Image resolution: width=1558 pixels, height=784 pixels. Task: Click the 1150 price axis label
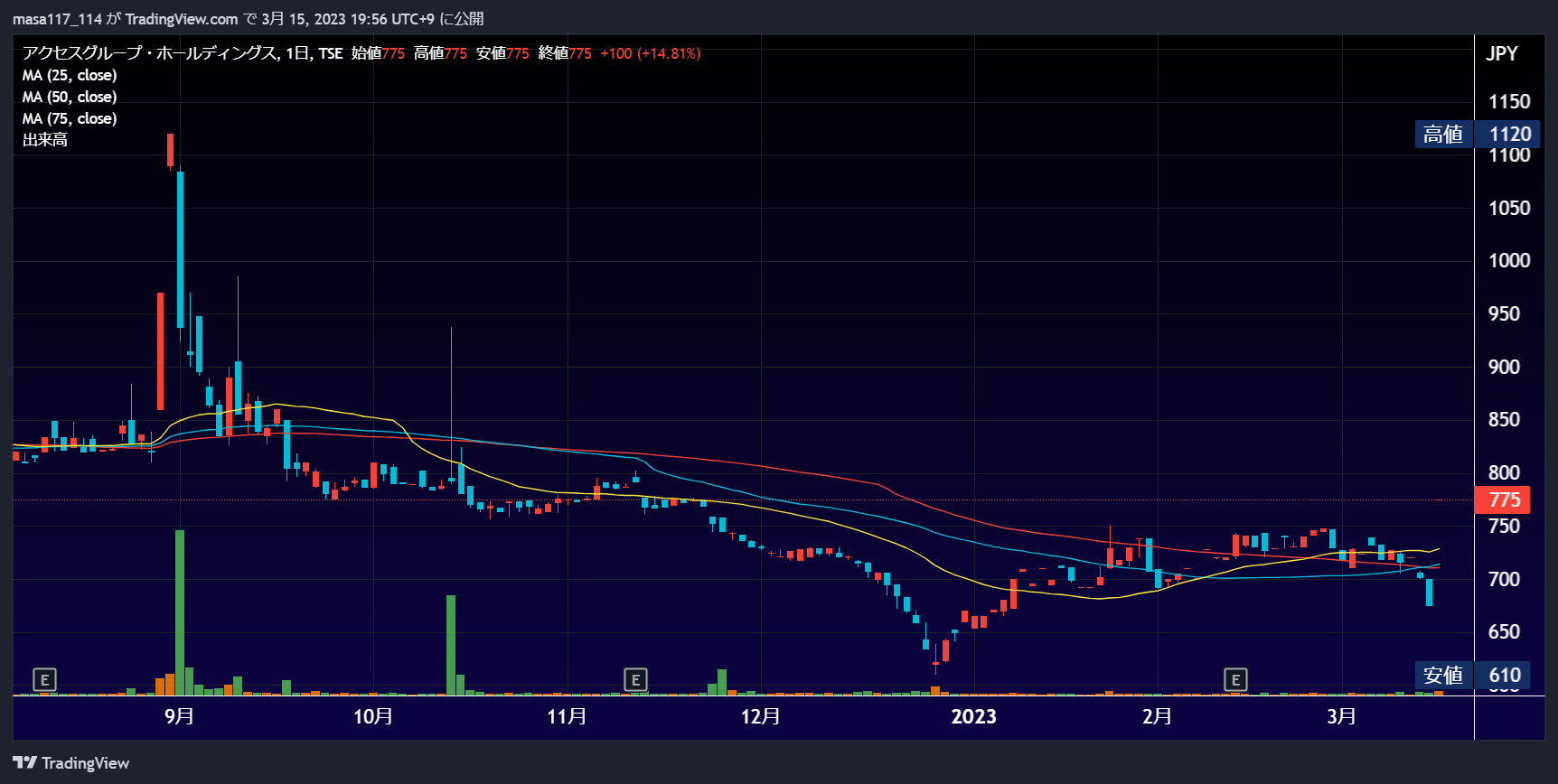coord(1509,101)
